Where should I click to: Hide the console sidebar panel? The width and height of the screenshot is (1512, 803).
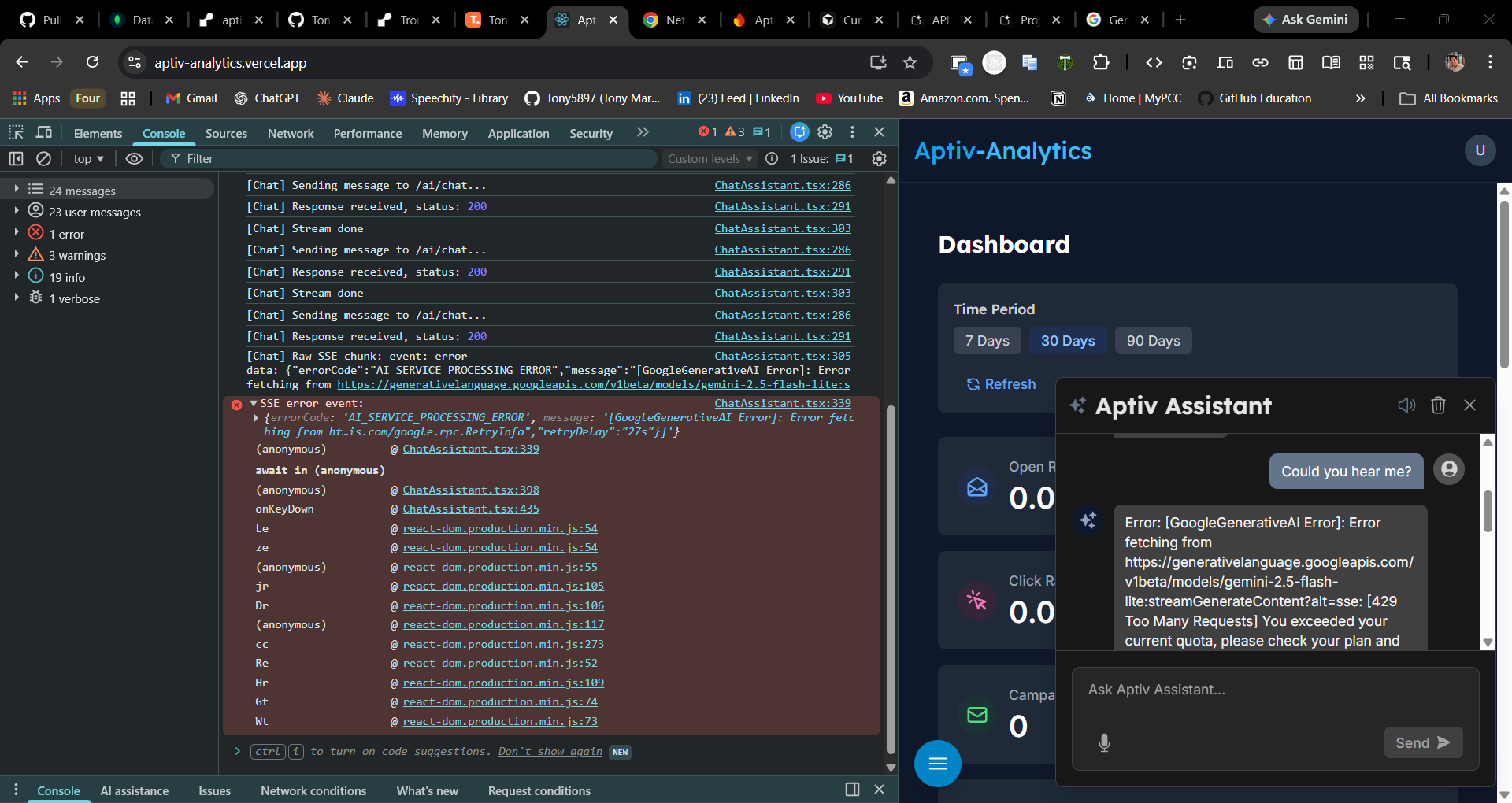(17, 159)
